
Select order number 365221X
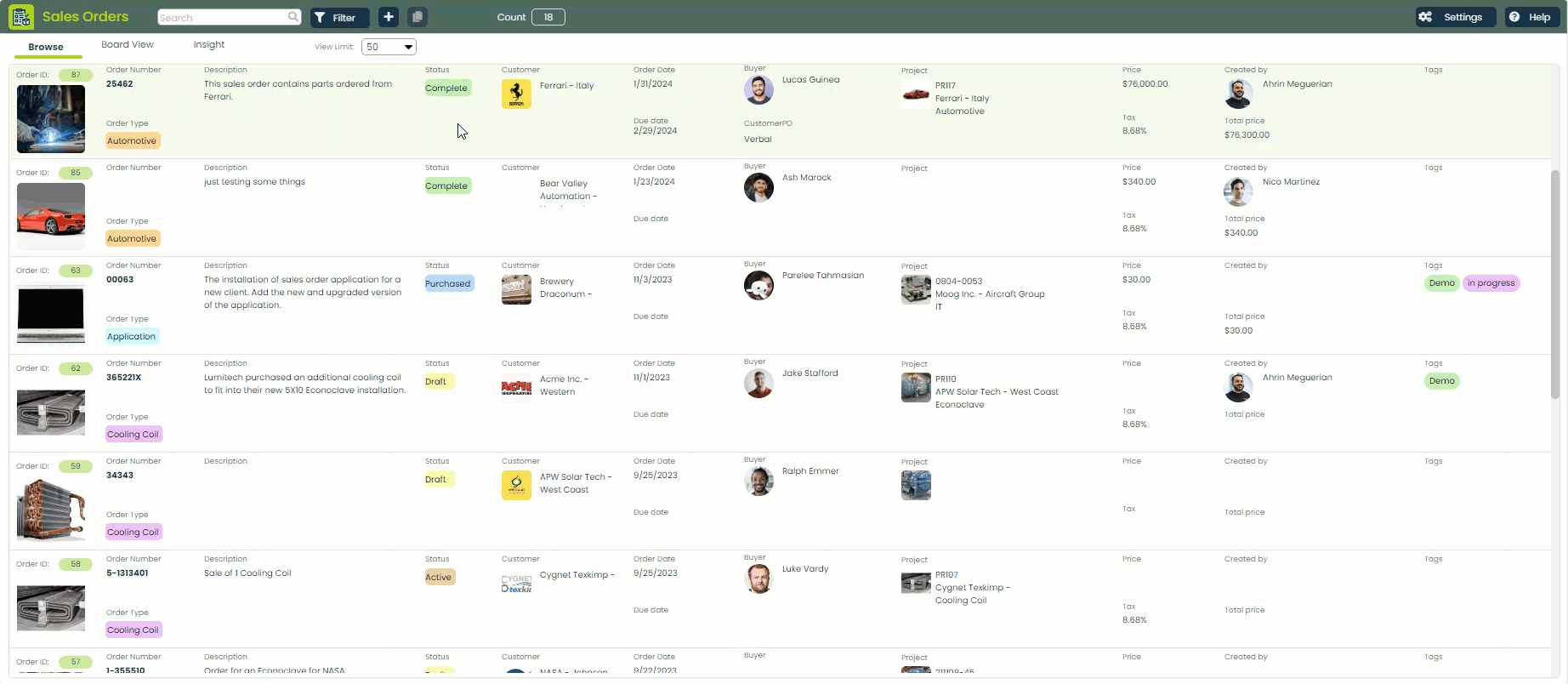(124, 378)
